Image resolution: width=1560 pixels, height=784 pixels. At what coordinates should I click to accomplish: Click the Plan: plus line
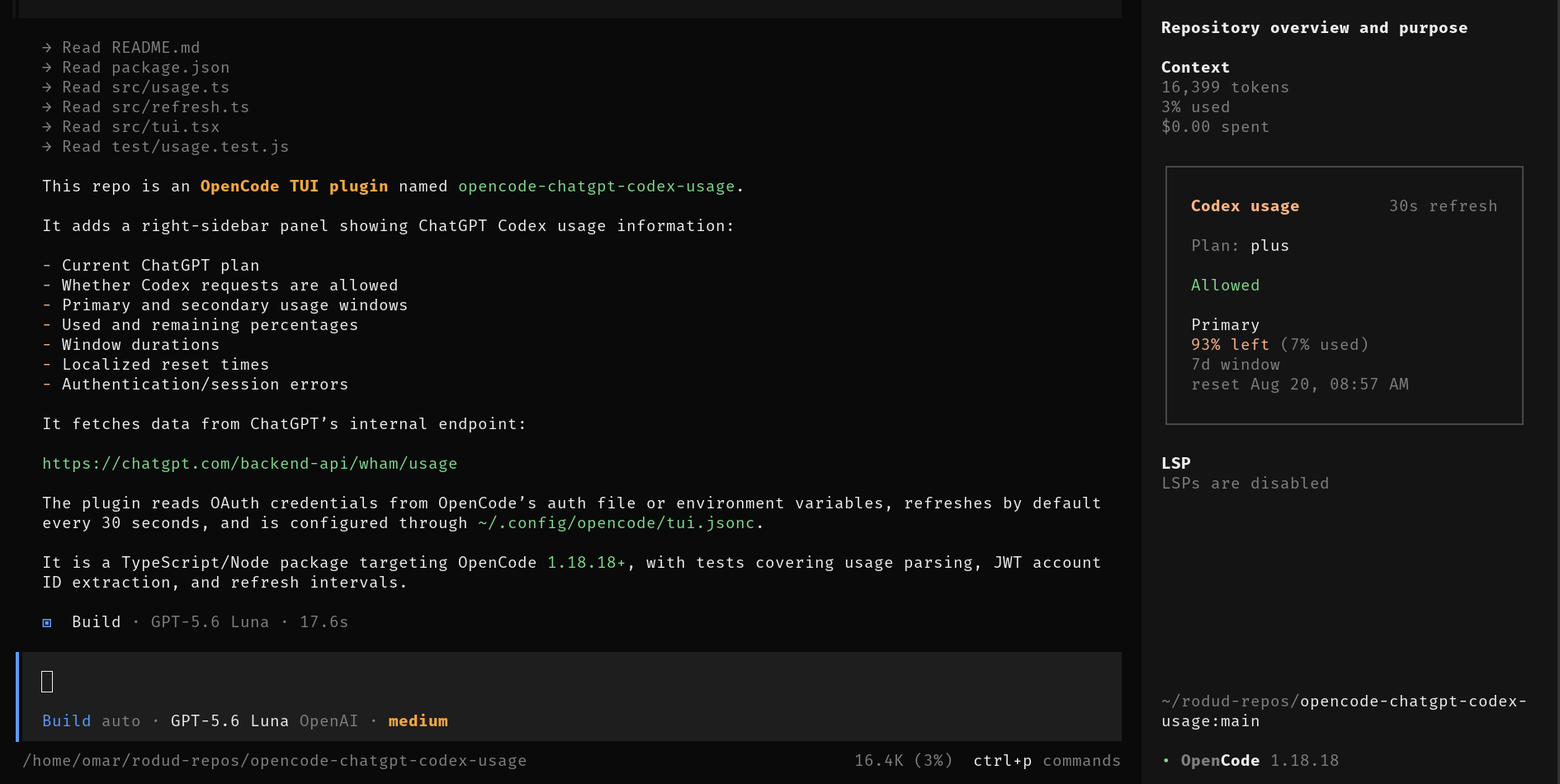coord(1240,246)
